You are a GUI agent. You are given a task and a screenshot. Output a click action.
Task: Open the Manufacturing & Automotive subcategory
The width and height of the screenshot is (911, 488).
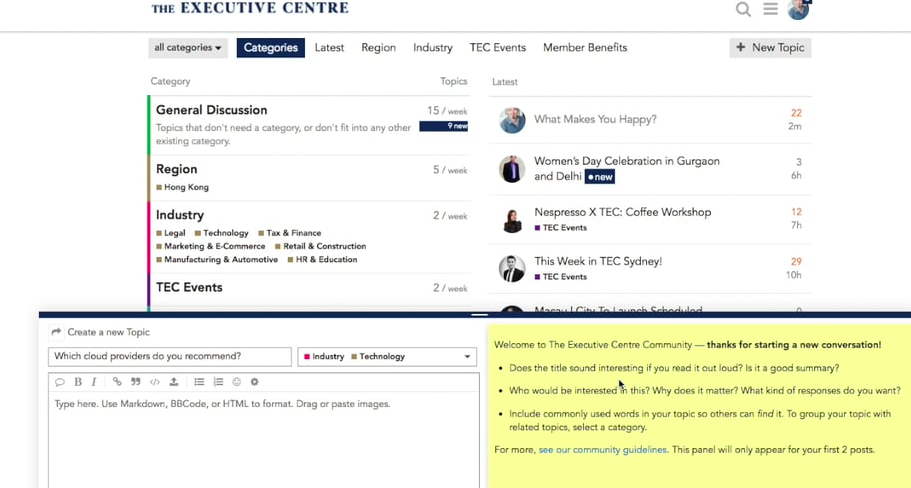pyautogui.click(x=217, y=260)
